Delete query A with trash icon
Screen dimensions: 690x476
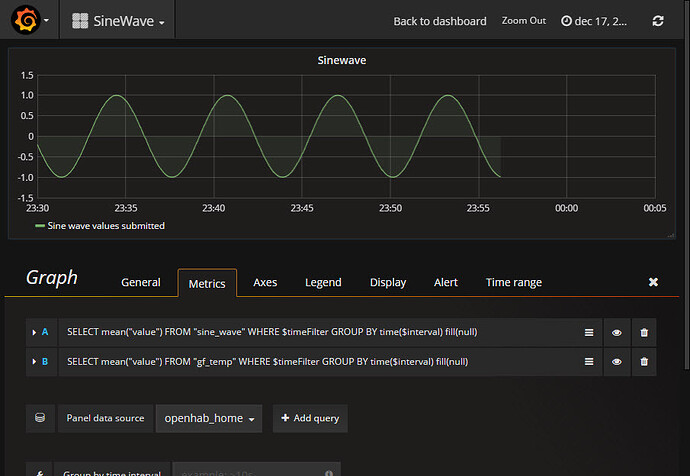click(x=644, y=332)
